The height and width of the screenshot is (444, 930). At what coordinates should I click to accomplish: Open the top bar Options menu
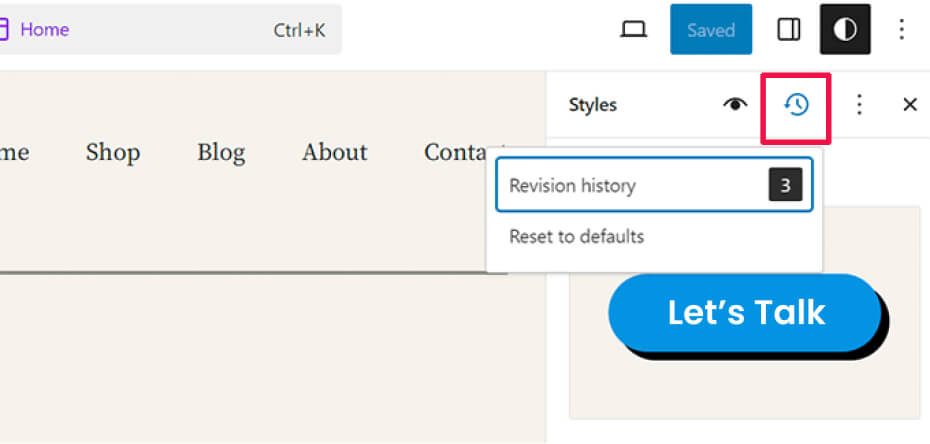pos(901,30)
